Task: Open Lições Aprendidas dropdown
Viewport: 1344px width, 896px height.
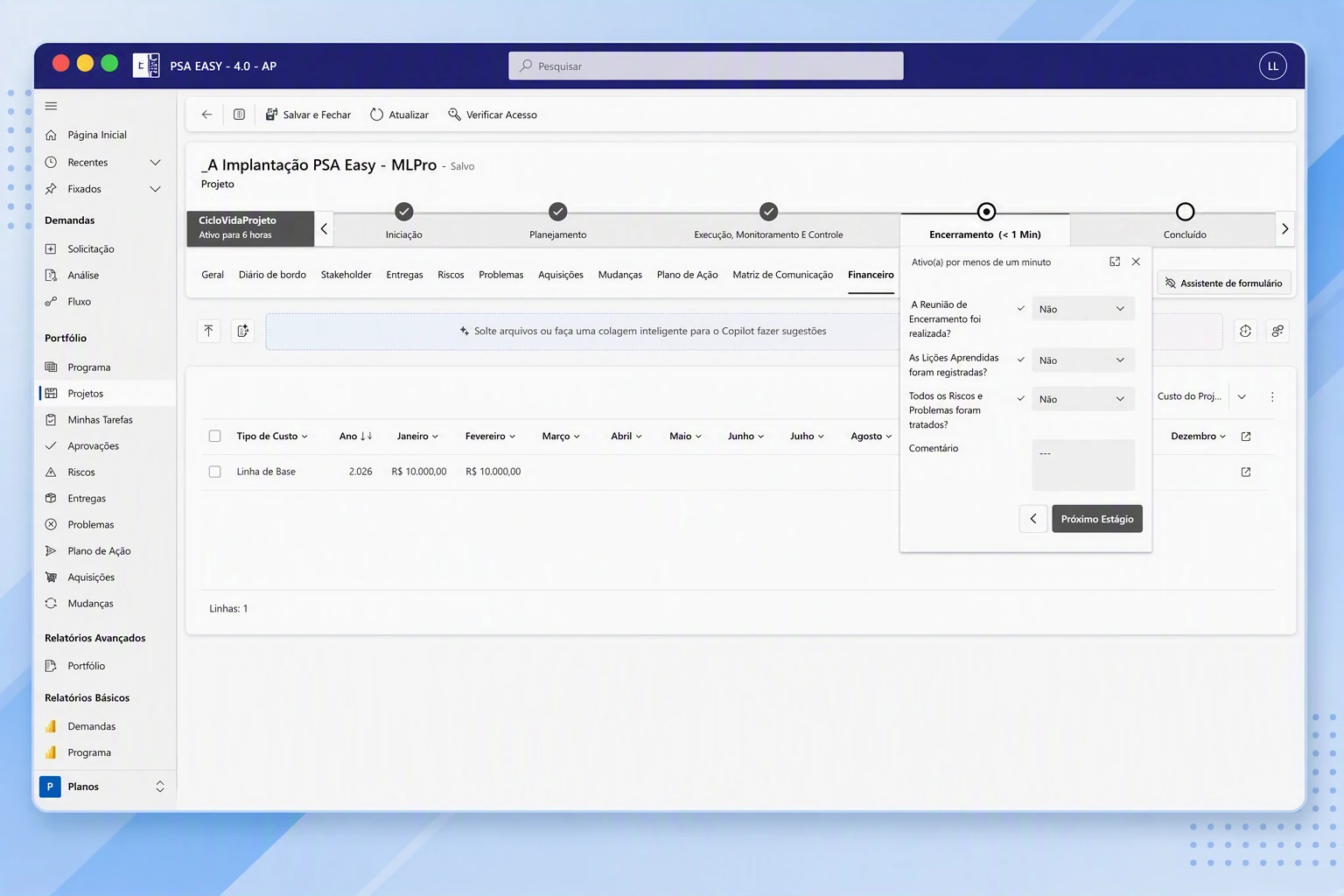Action: pos(1082,360)
